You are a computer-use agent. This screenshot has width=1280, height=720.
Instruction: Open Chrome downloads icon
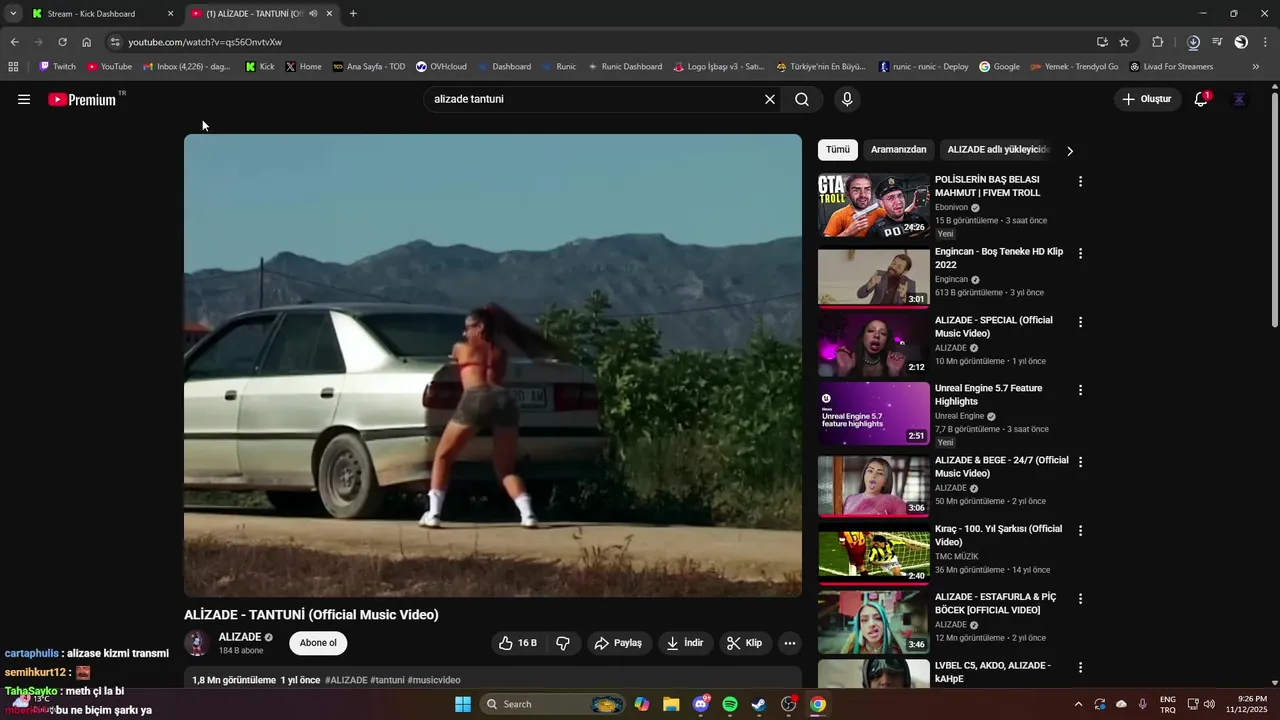[1193, 42]
